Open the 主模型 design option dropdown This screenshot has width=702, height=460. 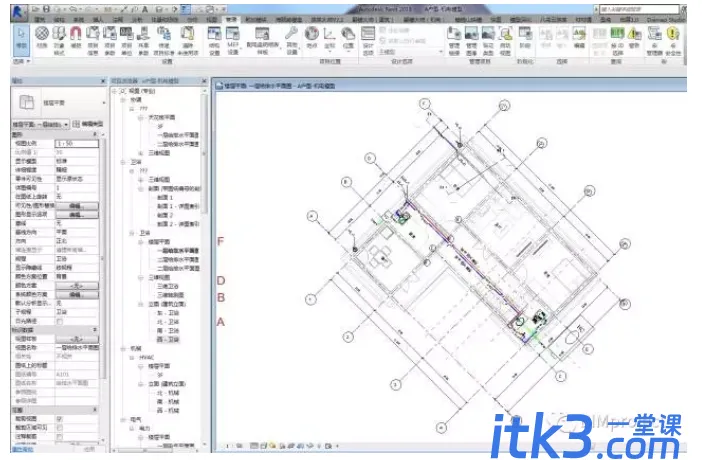point(411,52)
